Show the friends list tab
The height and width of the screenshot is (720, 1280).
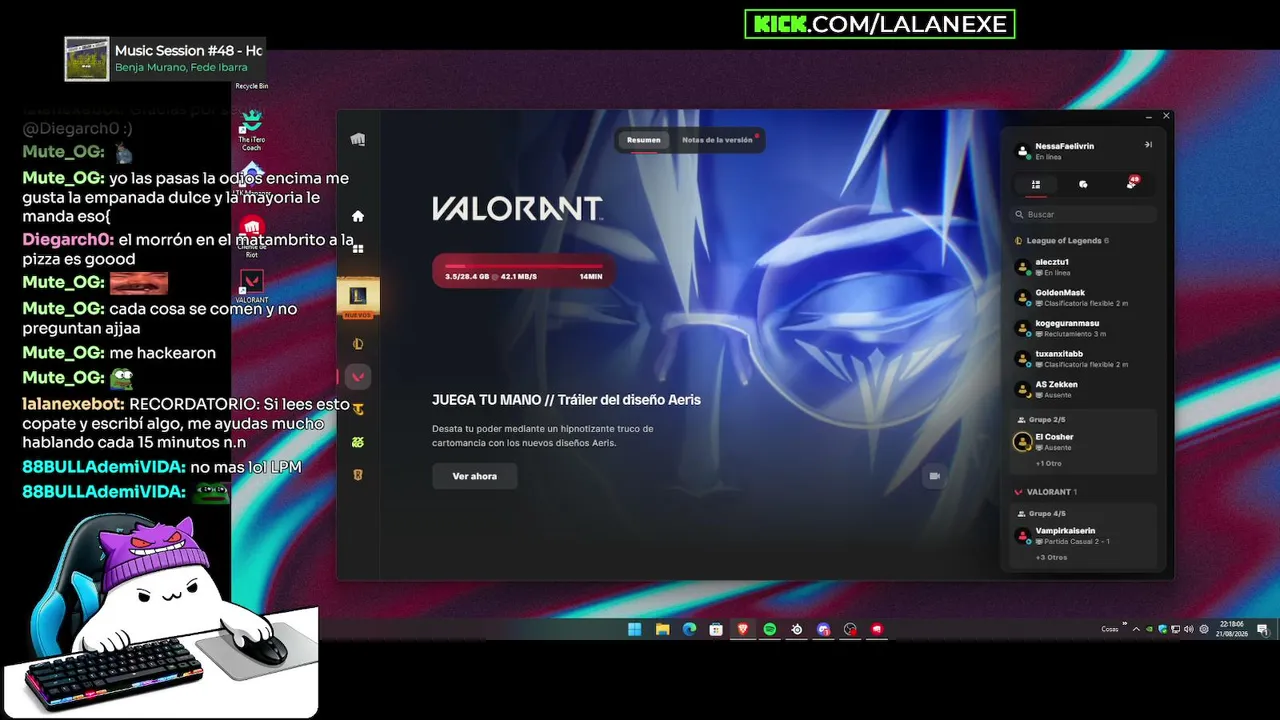(x=1036, y=184)
